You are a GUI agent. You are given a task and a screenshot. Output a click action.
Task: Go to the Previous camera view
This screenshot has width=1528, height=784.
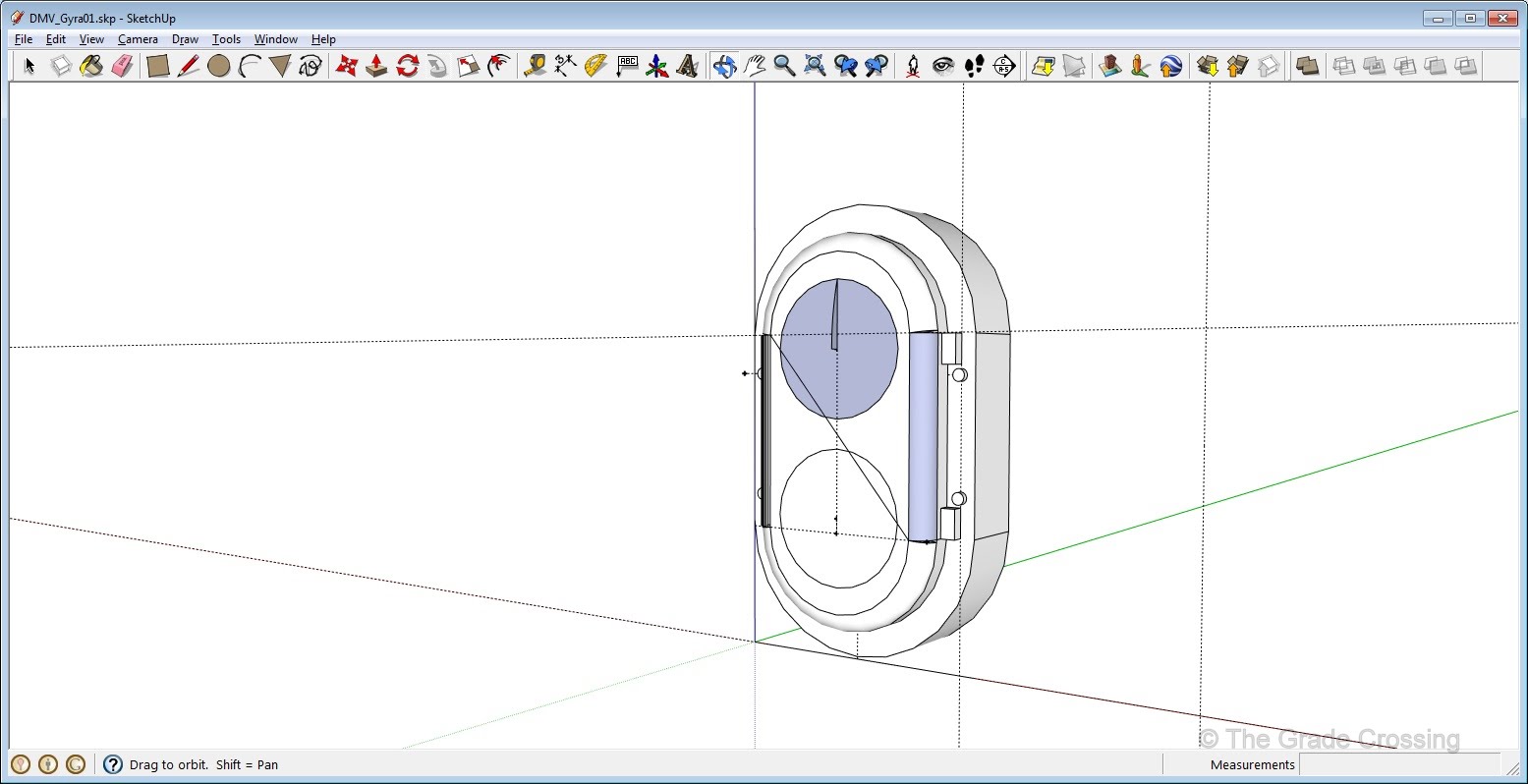click(x=845, y=66)
